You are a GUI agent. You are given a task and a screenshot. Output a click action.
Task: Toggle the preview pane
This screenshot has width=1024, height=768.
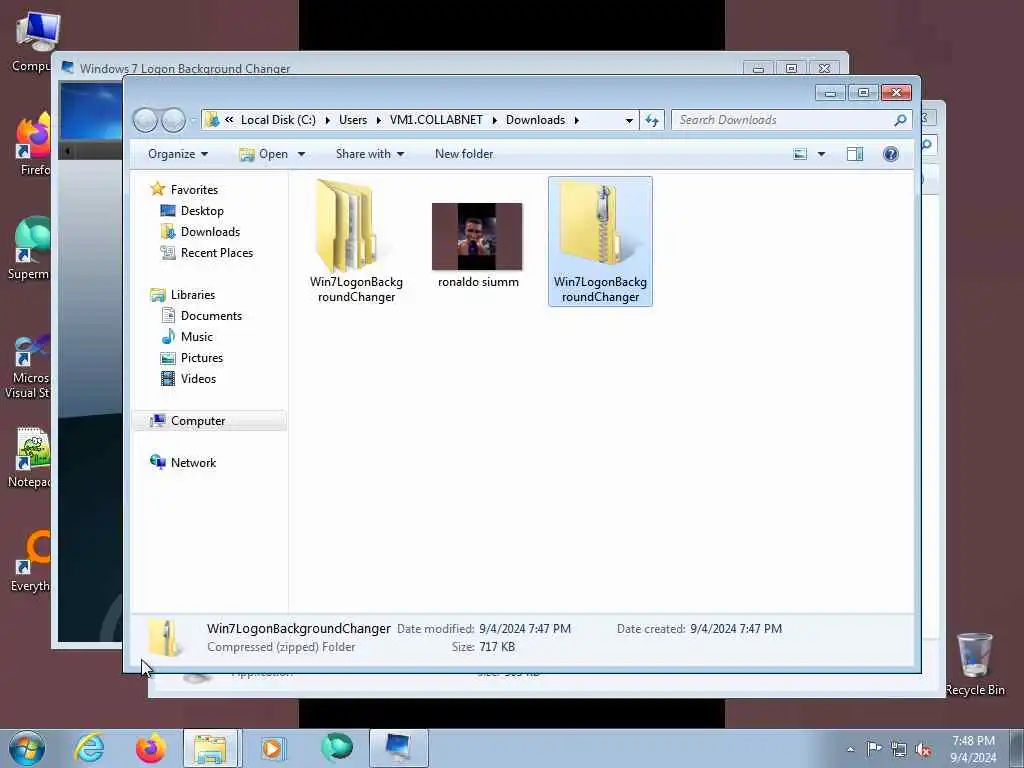point(855,154)
